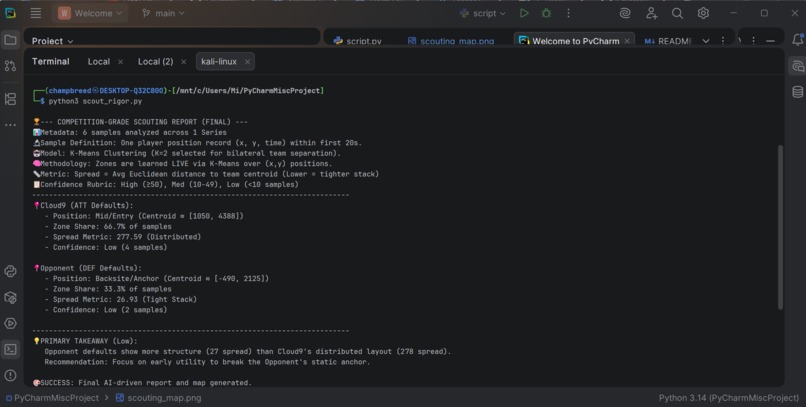Open the Services layers icon
Viewport: 806px width, 407px height.
[10, 298]
